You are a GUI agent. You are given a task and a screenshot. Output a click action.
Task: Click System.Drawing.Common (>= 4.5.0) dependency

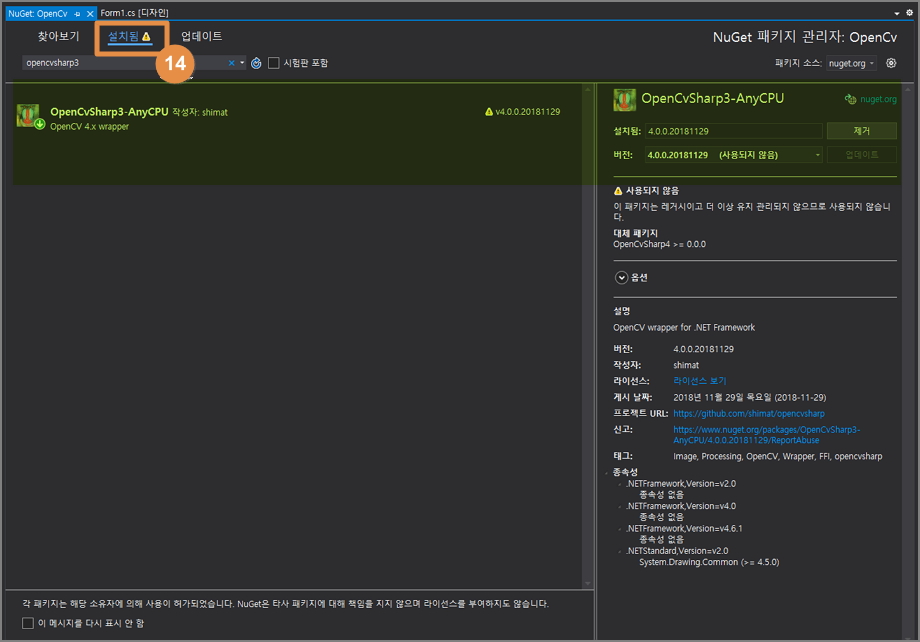709,562
